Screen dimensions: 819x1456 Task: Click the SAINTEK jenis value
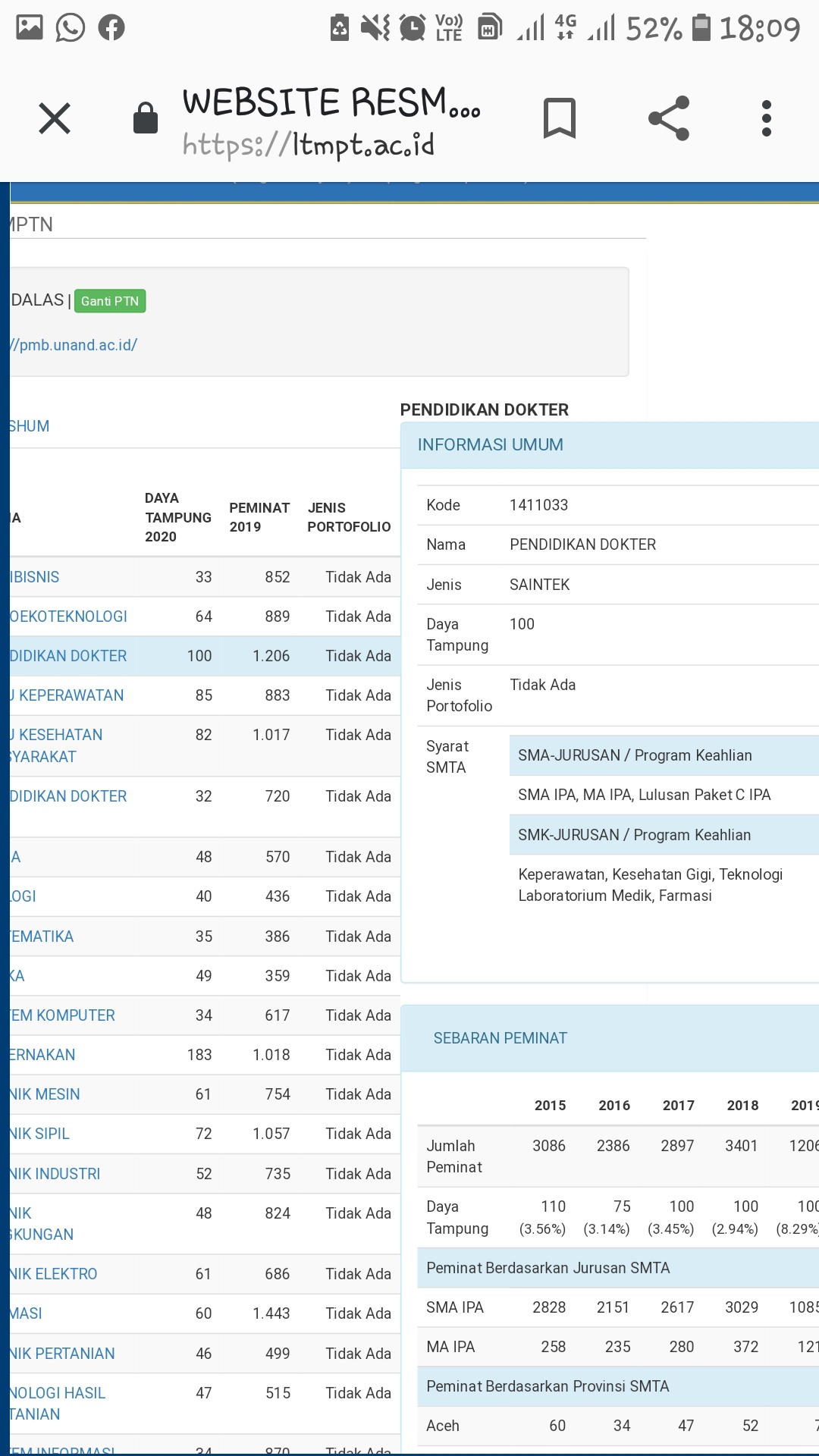coord(539,585)
